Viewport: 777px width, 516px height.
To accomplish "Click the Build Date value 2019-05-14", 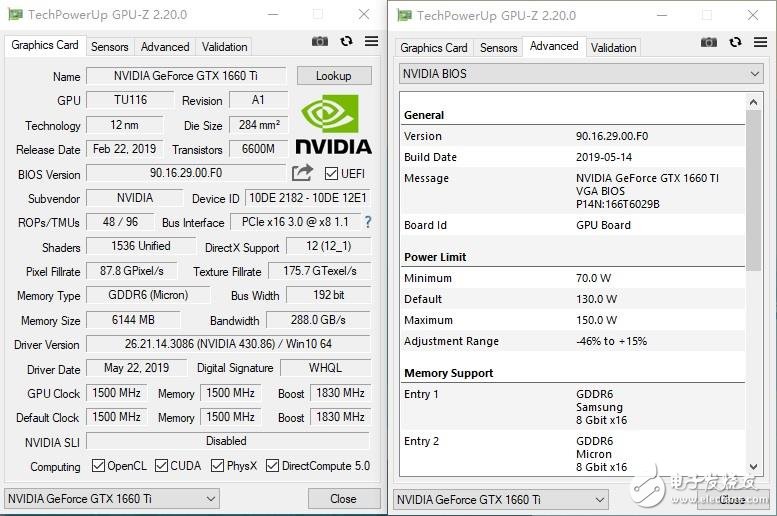I will 604,157.
